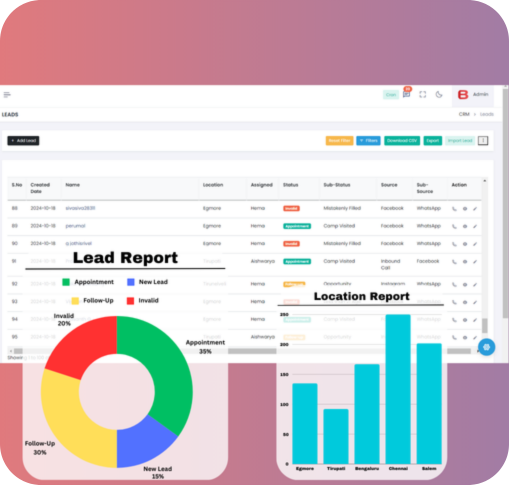Sort table by Status column header
509x485 pixels.
coord(291,185)
